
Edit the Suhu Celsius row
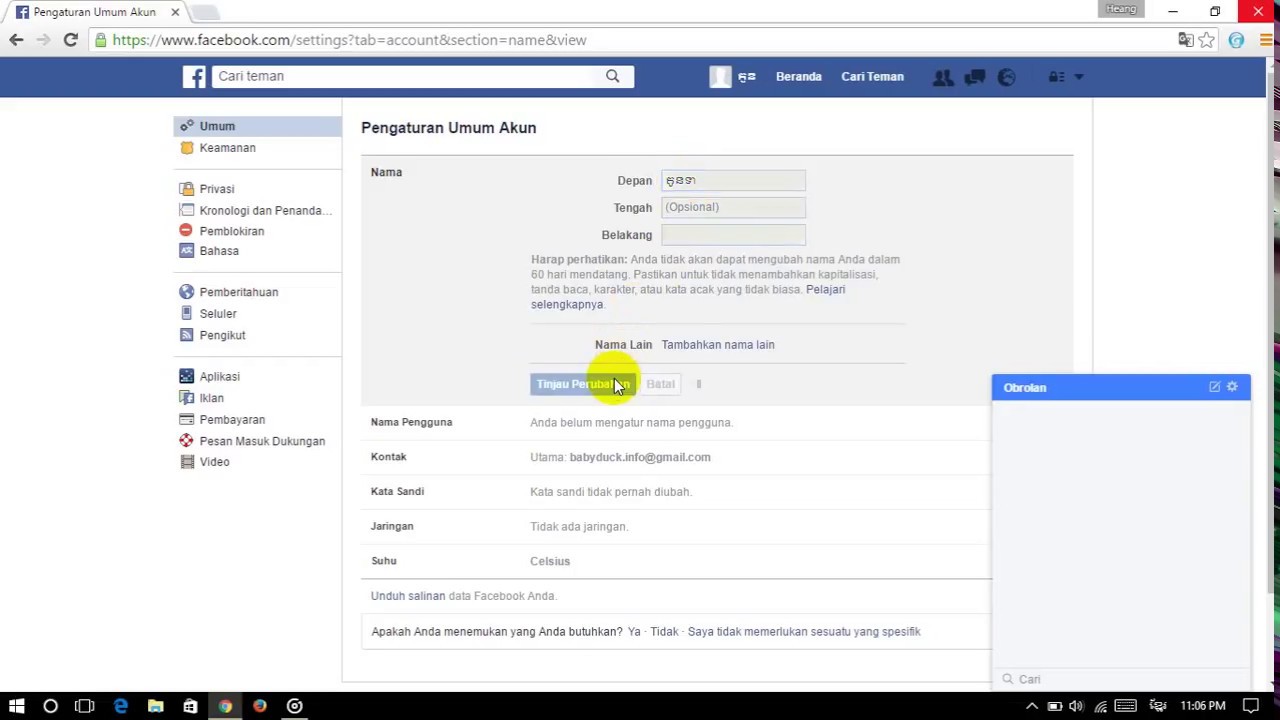point(676,561)
